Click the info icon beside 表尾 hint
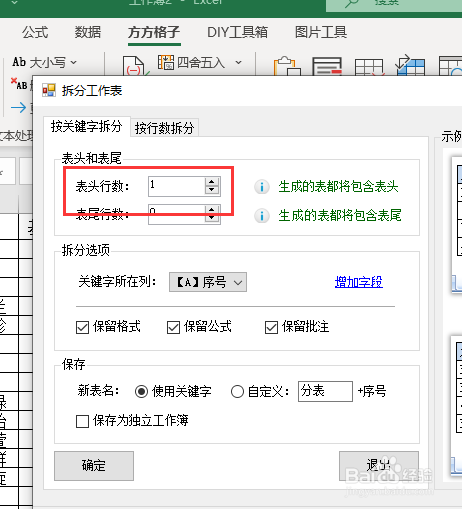 click(262, 216)
